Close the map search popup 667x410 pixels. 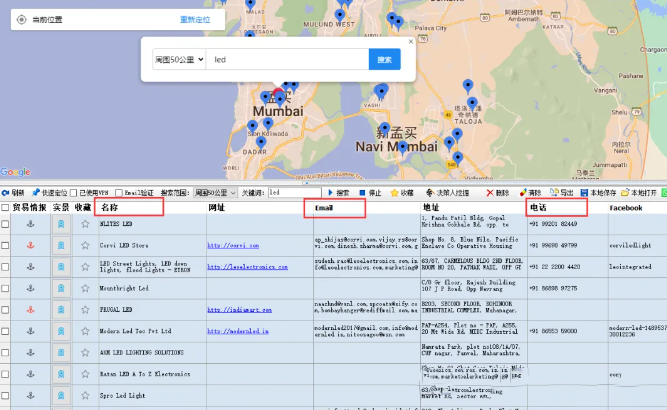pos(410,42)
